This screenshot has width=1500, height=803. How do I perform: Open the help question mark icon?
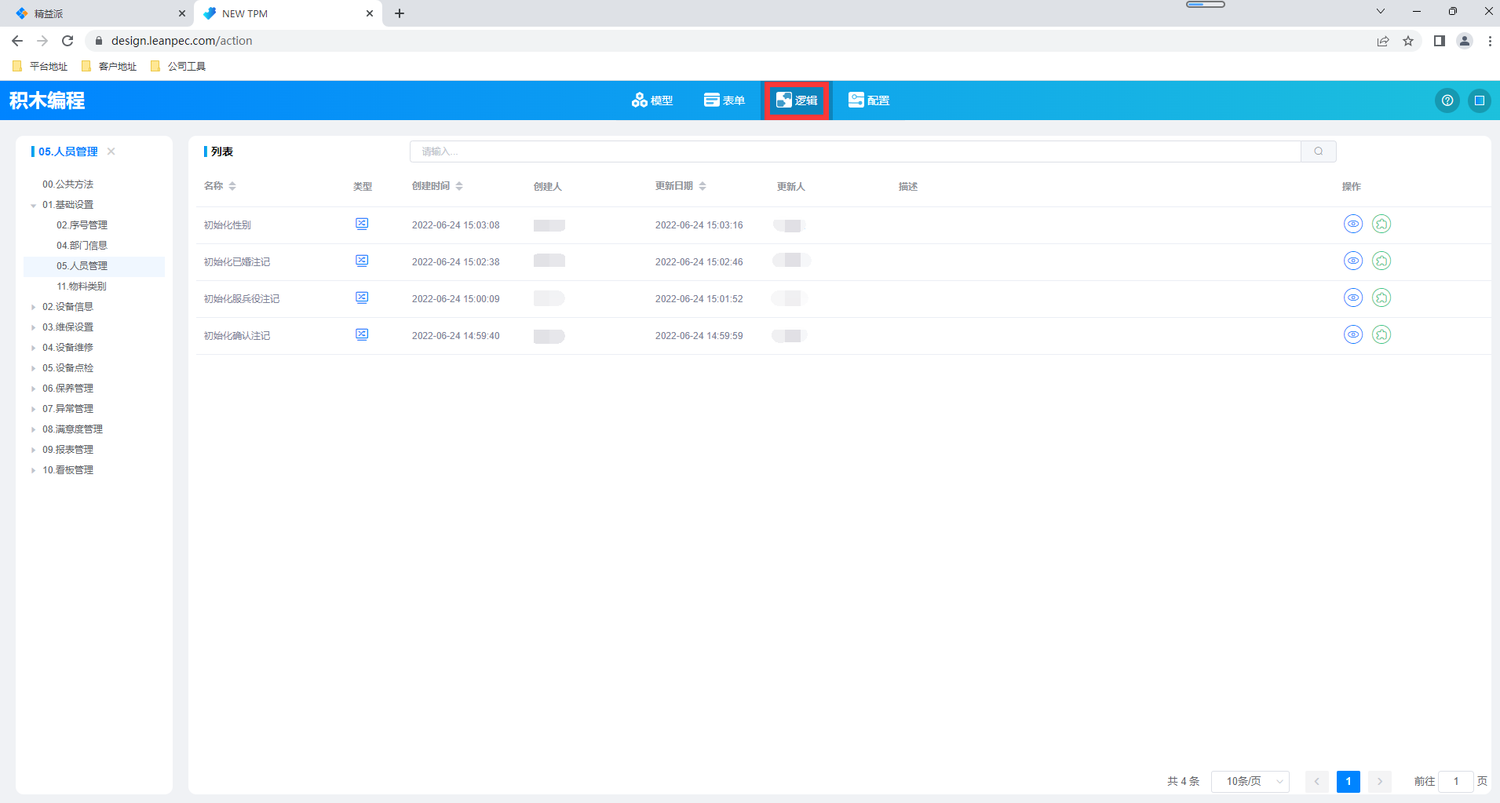[x=1446, y=100]
